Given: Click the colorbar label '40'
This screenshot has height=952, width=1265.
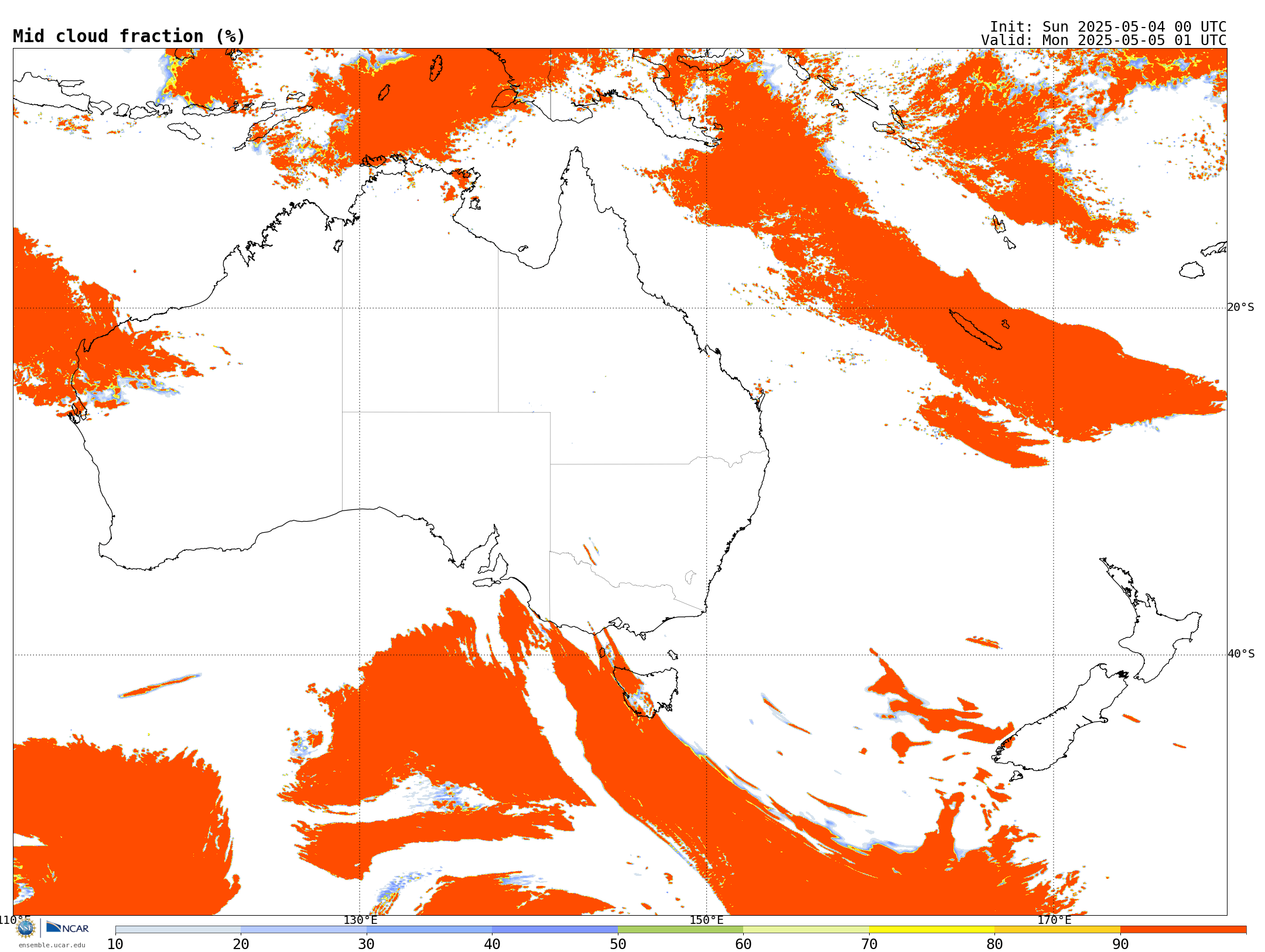Looking at the screenshot, I should tap(492, 944).
